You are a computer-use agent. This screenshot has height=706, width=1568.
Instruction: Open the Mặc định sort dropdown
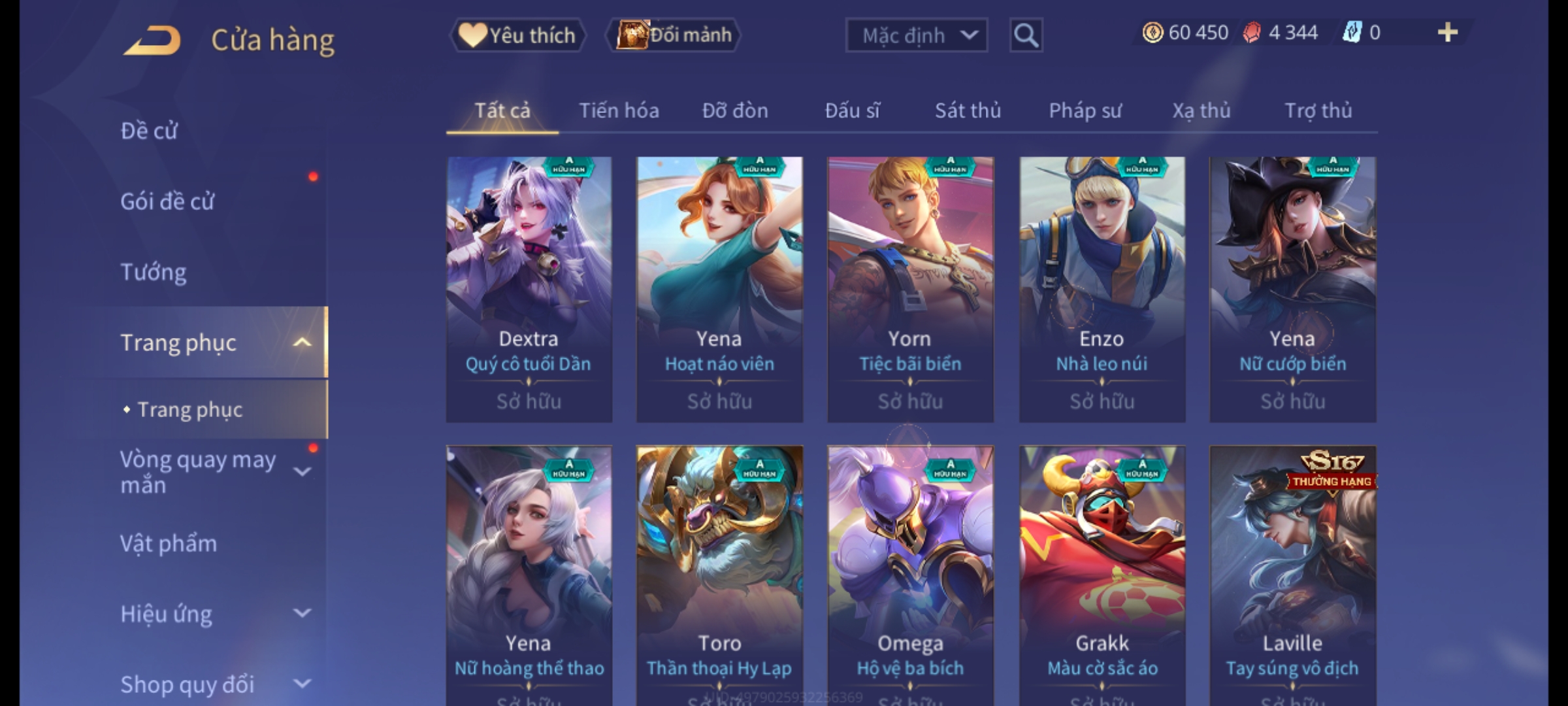point(917,35)
